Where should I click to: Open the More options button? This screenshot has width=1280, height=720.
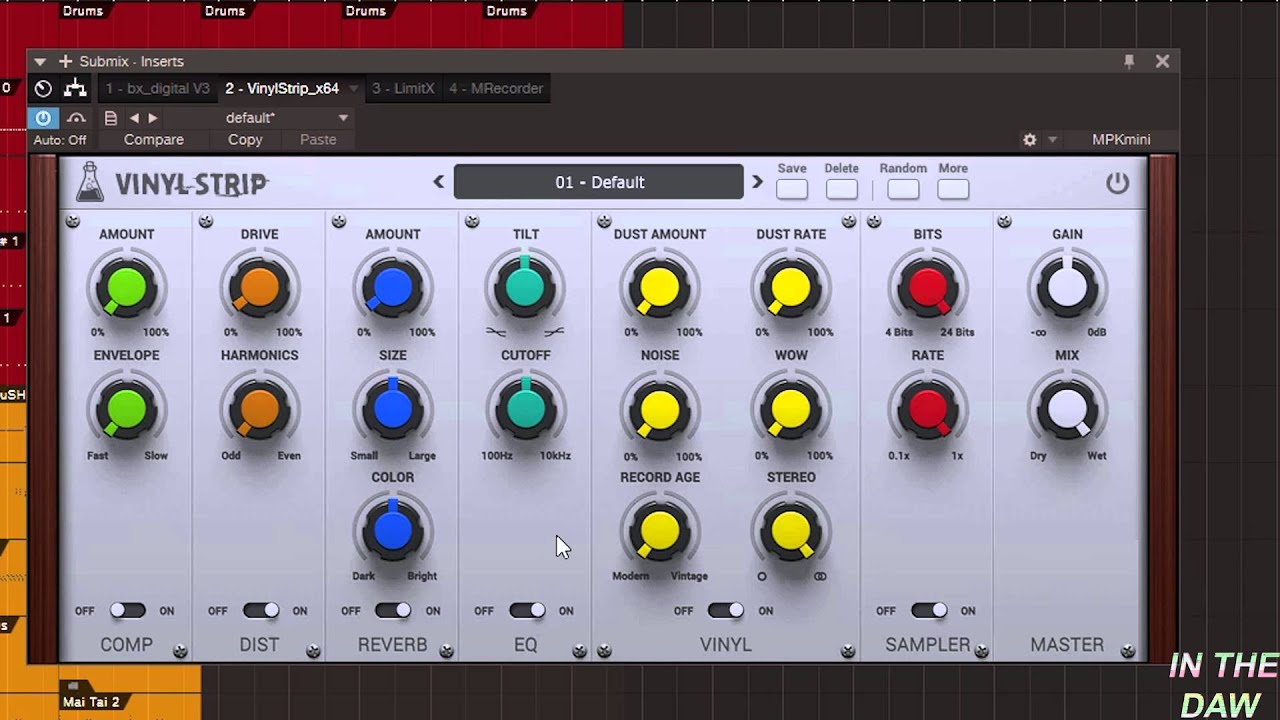953,189
